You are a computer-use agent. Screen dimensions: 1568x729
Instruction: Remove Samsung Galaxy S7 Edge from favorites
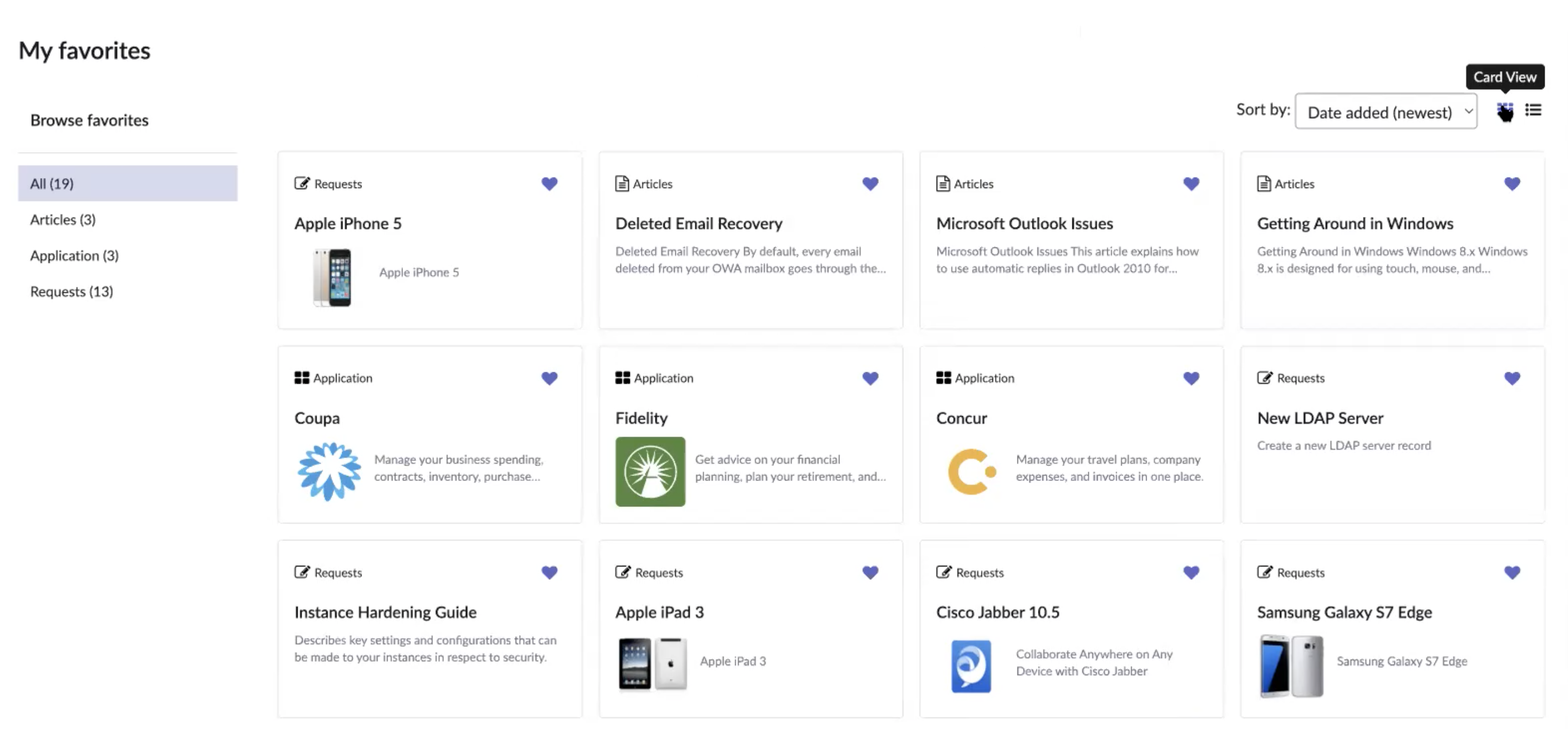(x=1511, y=573)
